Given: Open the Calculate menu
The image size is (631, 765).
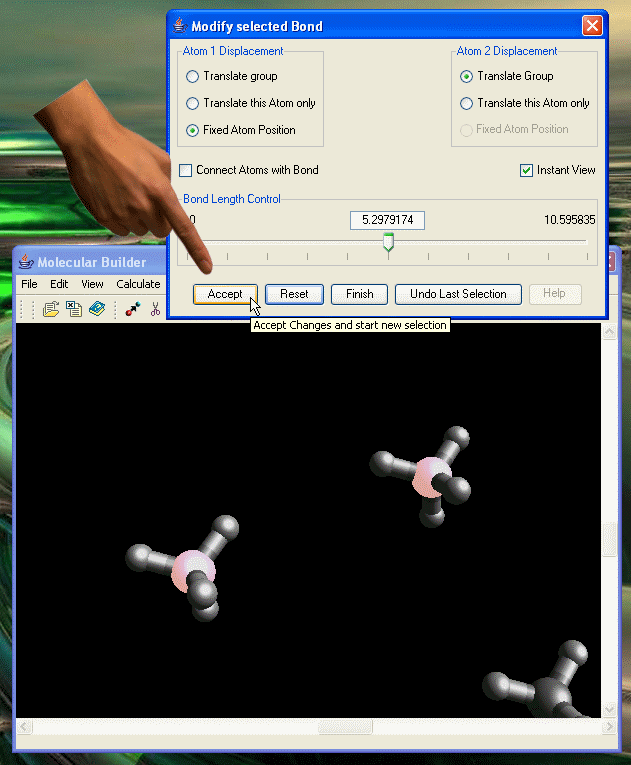Looking at the screenshot, I should coord(138,284).
